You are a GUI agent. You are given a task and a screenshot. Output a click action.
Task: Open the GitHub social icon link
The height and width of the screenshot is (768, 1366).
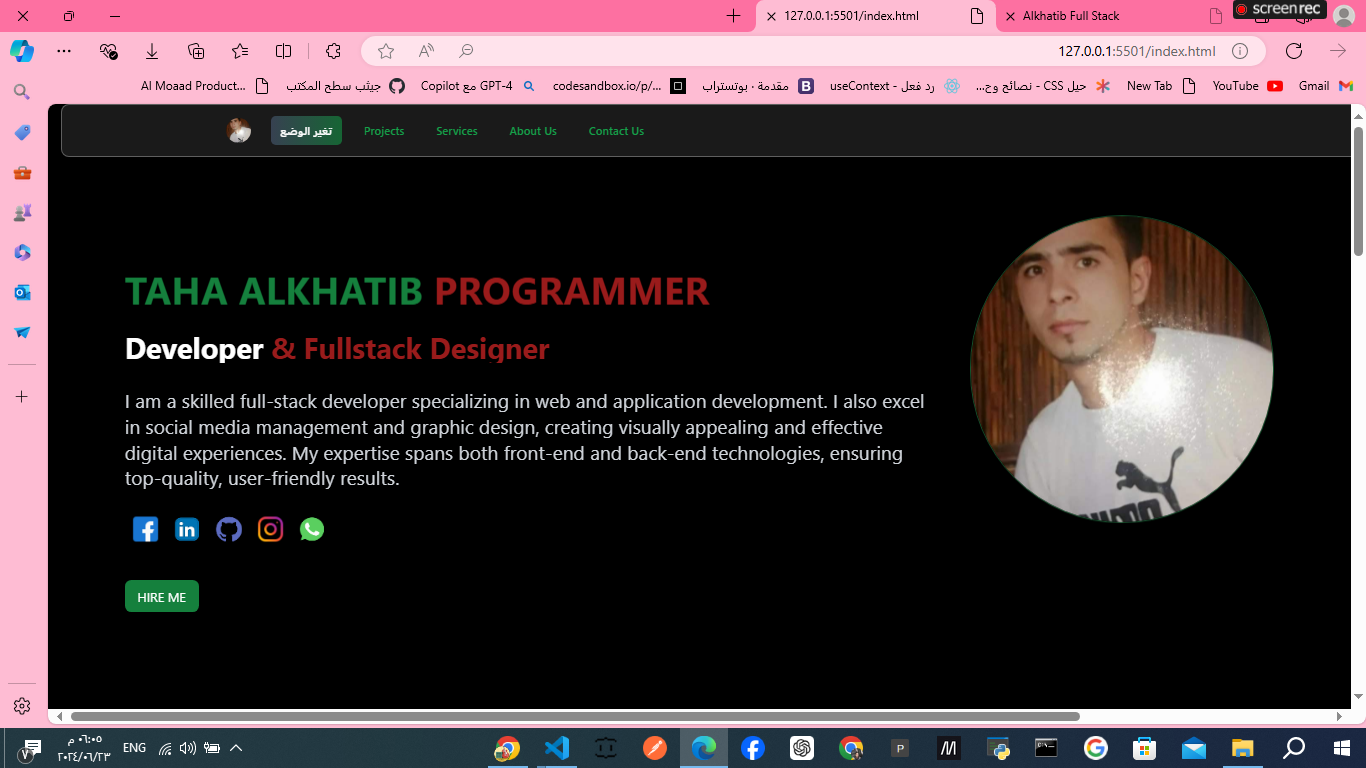(x=229, y=530)
